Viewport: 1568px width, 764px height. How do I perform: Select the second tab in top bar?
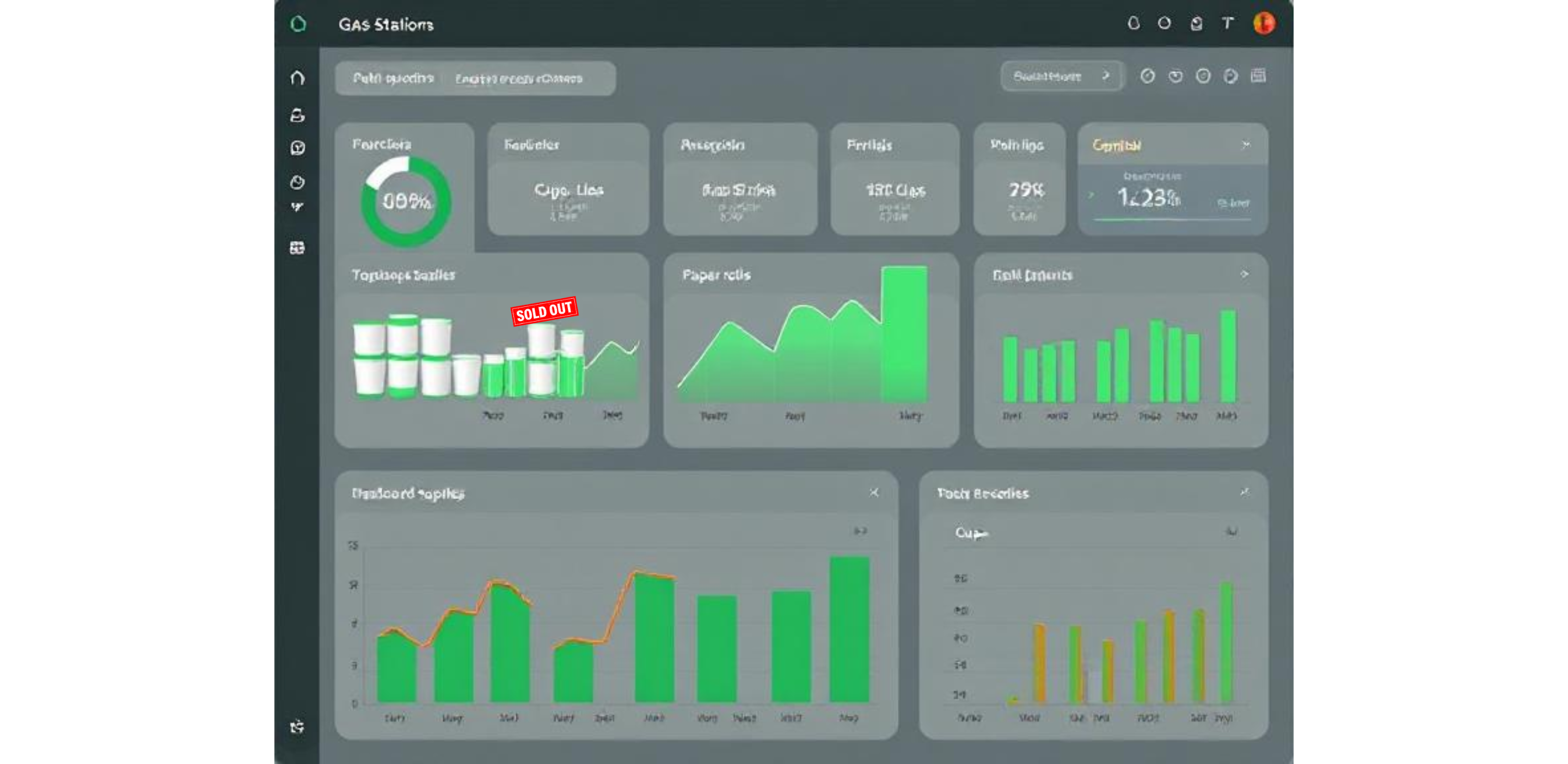[x=519, y=78]
